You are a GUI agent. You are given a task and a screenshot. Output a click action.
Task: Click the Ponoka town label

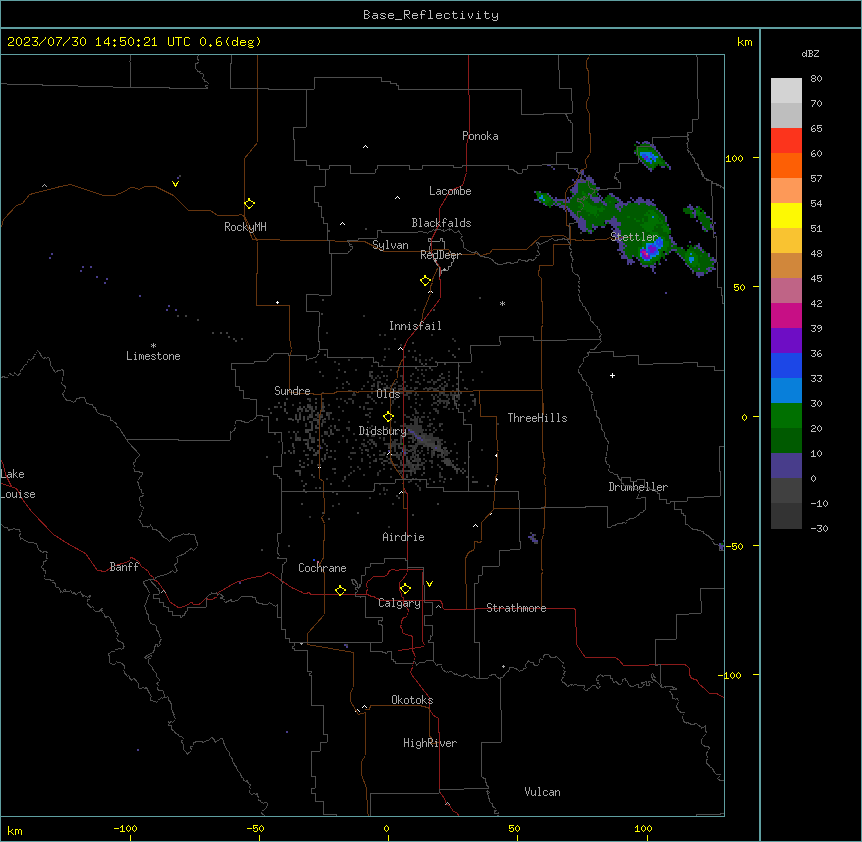click(x=480, y=136)
